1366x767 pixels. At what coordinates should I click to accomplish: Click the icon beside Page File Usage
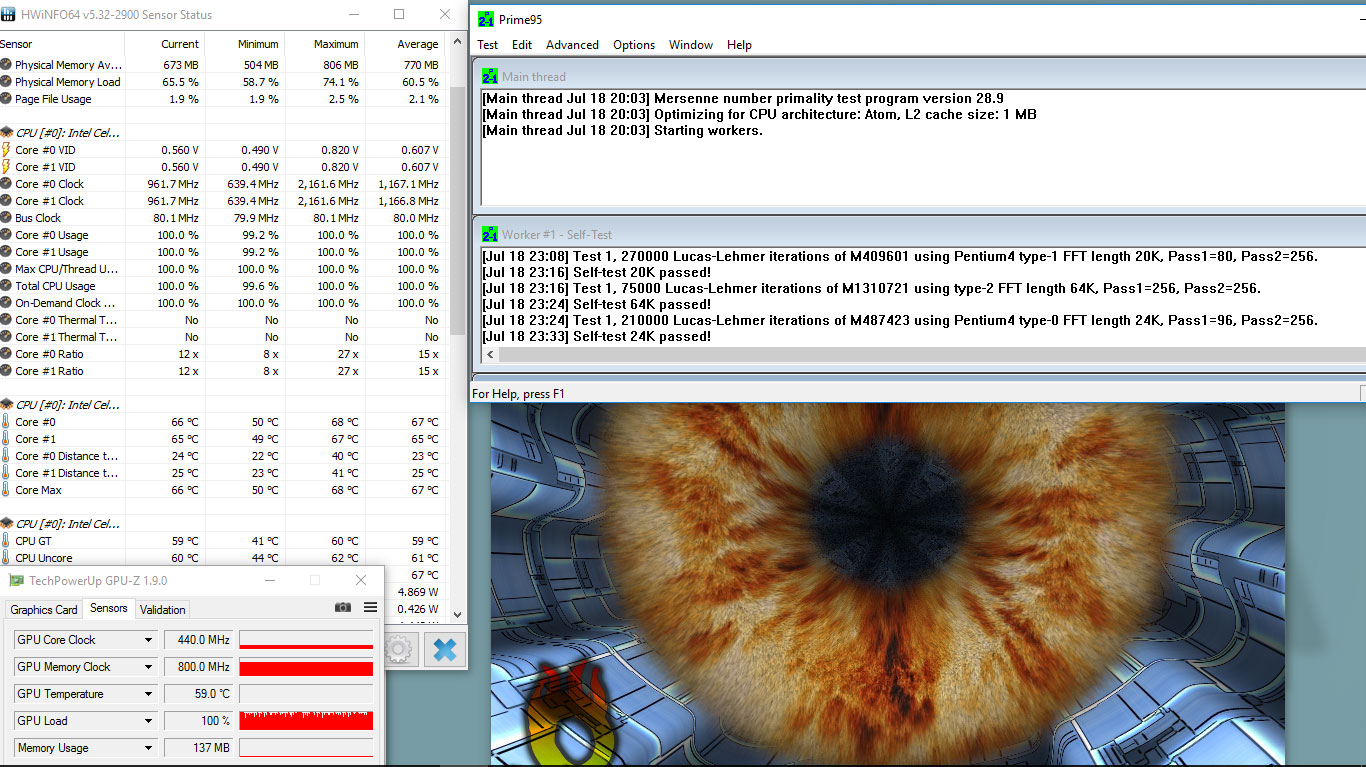point(6,99)
